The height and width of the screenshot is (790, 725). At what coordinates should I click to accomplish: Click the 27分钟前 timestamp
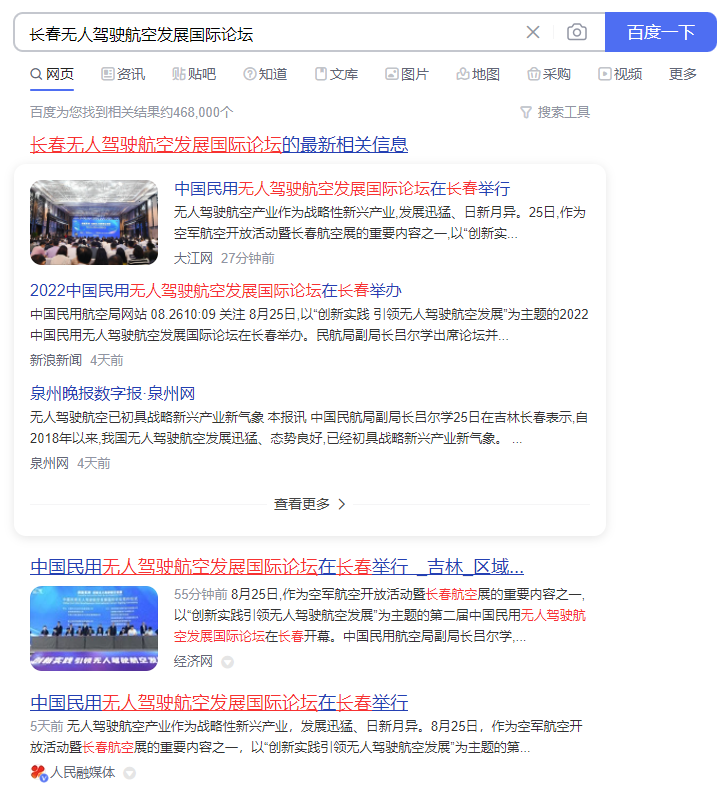click(x=247, y=258)
